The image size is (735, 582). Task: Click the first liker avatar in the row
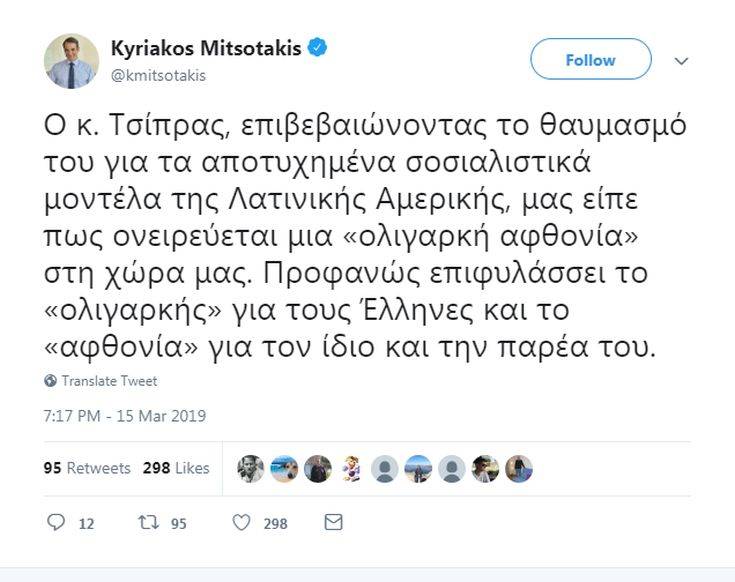251,469
